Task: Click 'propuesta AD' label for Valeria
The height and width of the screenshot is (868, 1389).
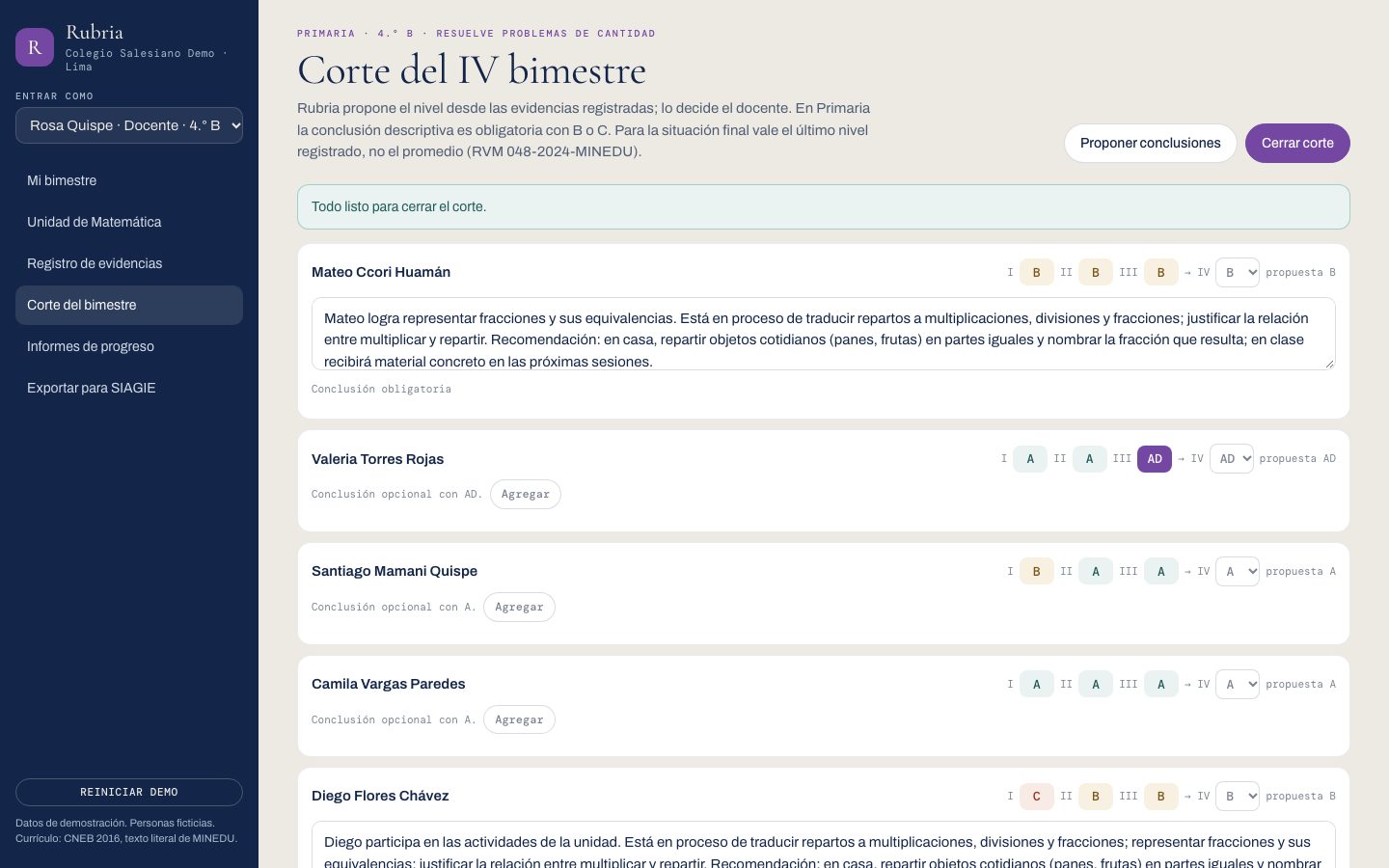Action: [1297, 459]
